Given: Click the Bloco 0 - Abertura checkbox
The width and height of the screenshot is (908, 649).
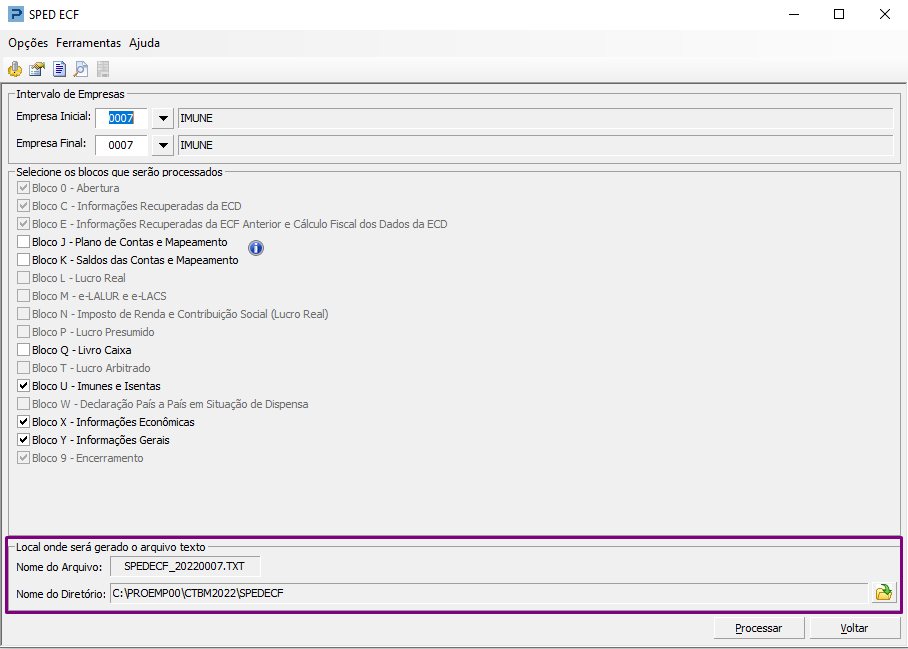Looking at the screenshot, I should click(23, 188).
